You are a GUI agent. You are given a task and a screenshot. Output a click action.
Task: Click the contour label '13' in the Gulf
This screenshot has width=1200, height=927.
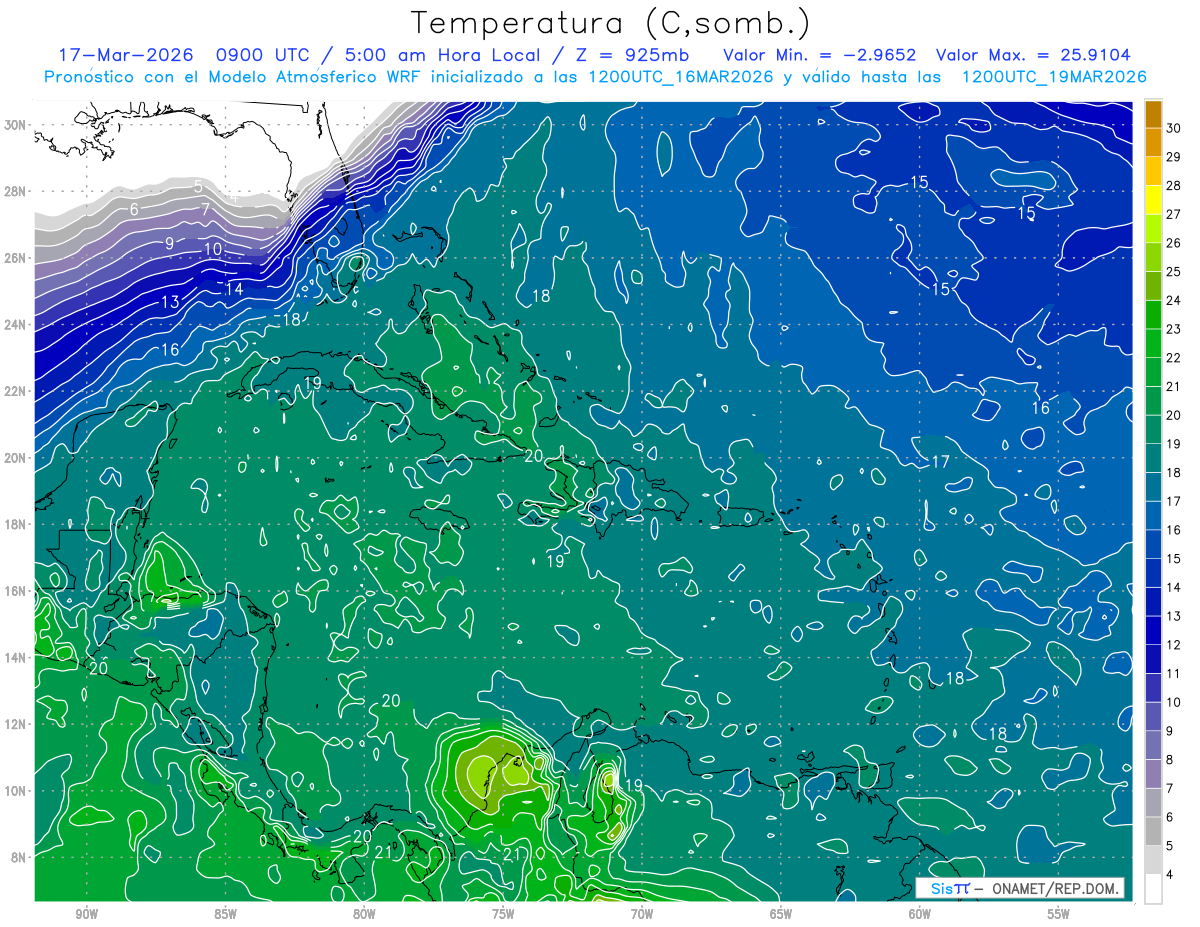170,302
